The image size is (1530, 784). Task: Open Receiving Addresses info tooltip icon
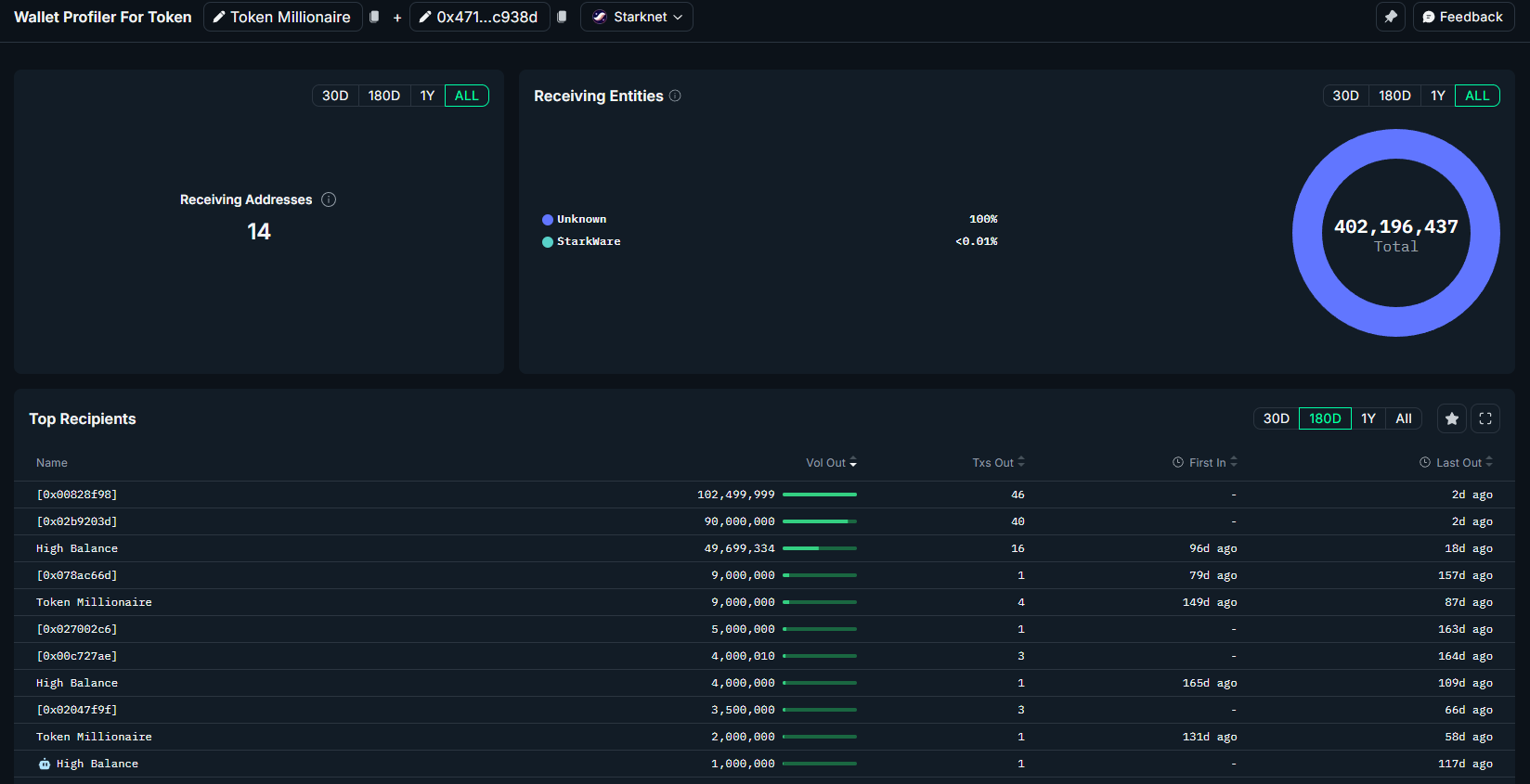pos(329,199)
